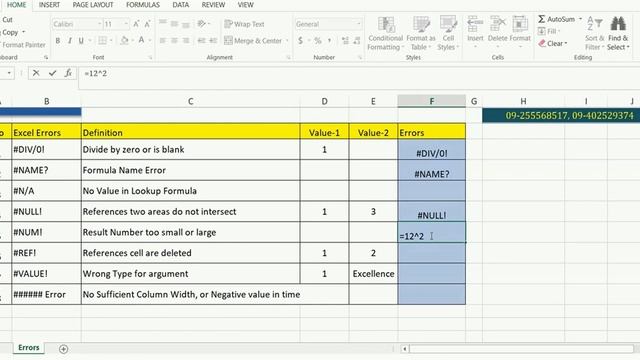Confirm formula entry with the checkmark icon
640x360 pixels.
[52, 73]
